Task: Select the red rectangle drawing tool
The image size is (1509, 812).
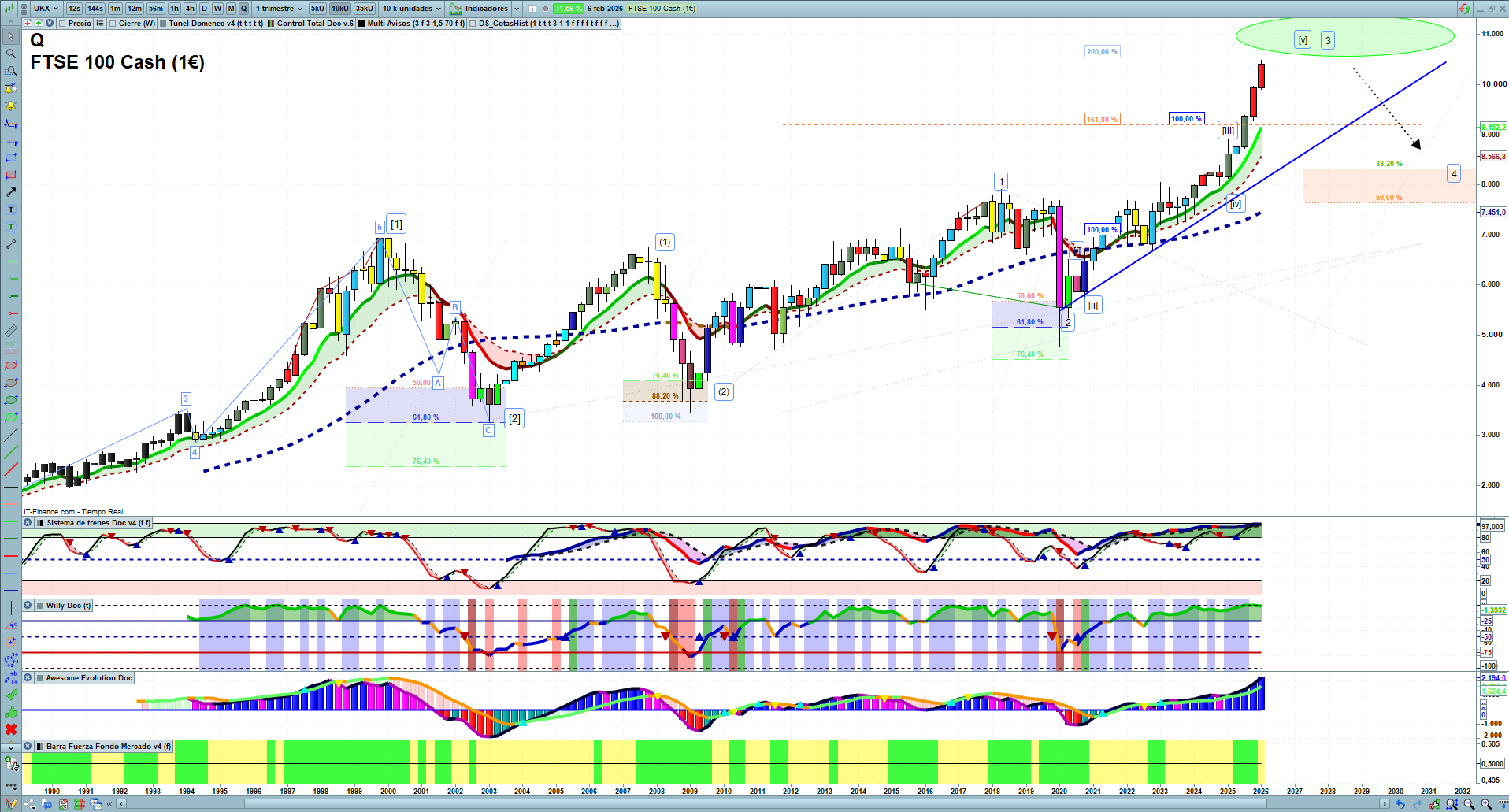Action: [x=11, y=175]
